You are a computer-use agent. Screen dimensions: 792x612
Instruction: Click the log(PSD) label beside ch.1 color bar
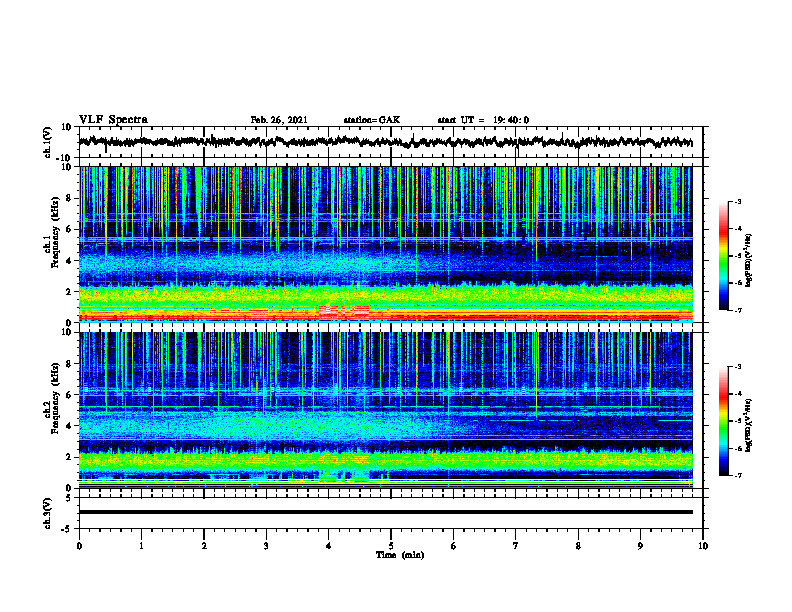(x=749, y=261)
